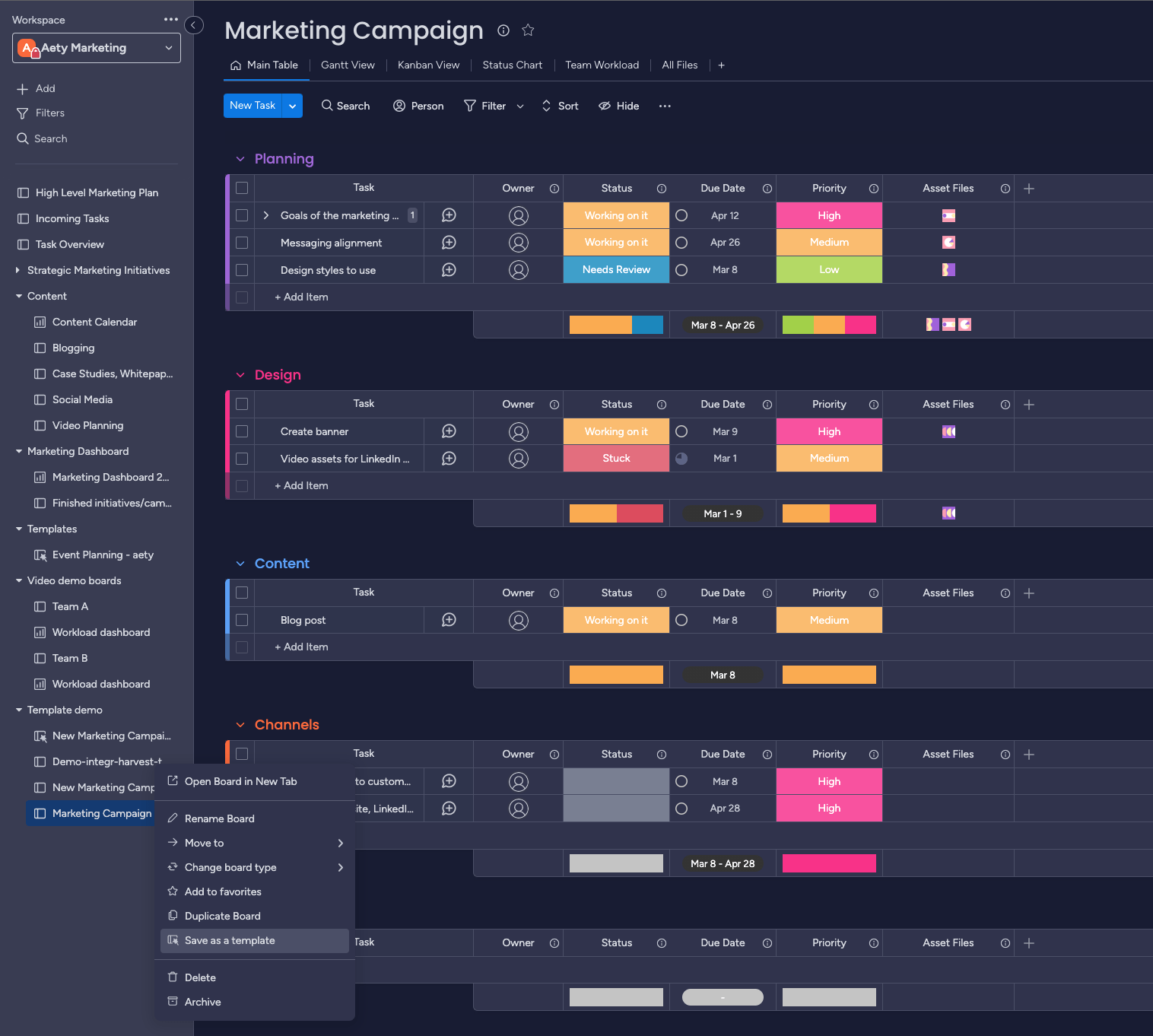Check the Messaging alignment row checkbox
The height and width of the screenshot is (1036, 1153).
242,243
